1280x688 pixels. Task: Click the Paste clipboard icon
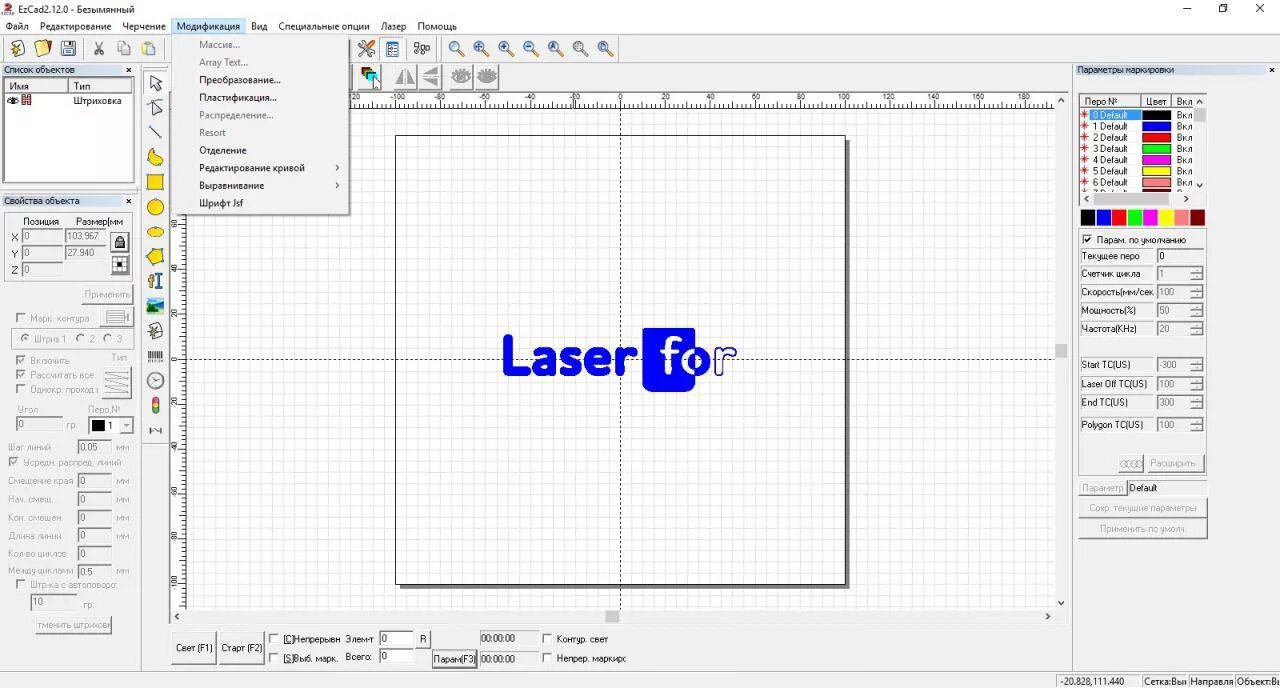149,48
